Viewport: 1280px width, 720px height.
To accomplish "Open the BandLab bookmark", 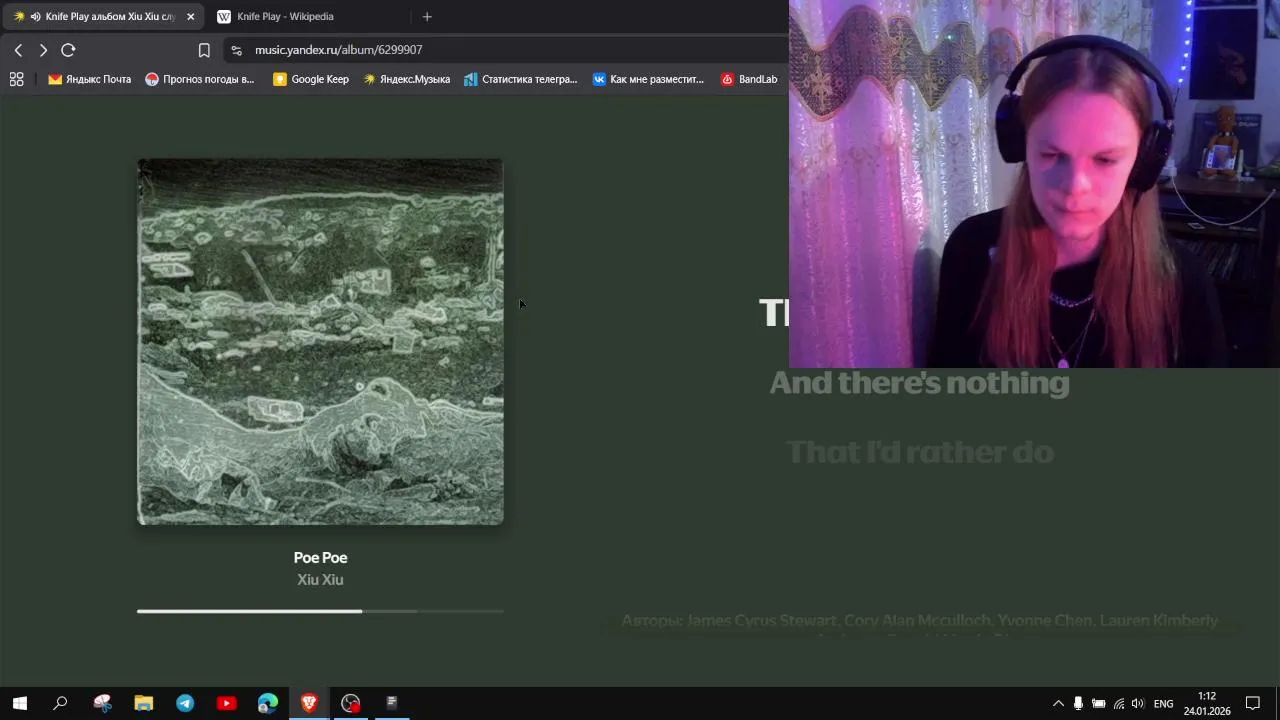I will (x=749, y=79).
